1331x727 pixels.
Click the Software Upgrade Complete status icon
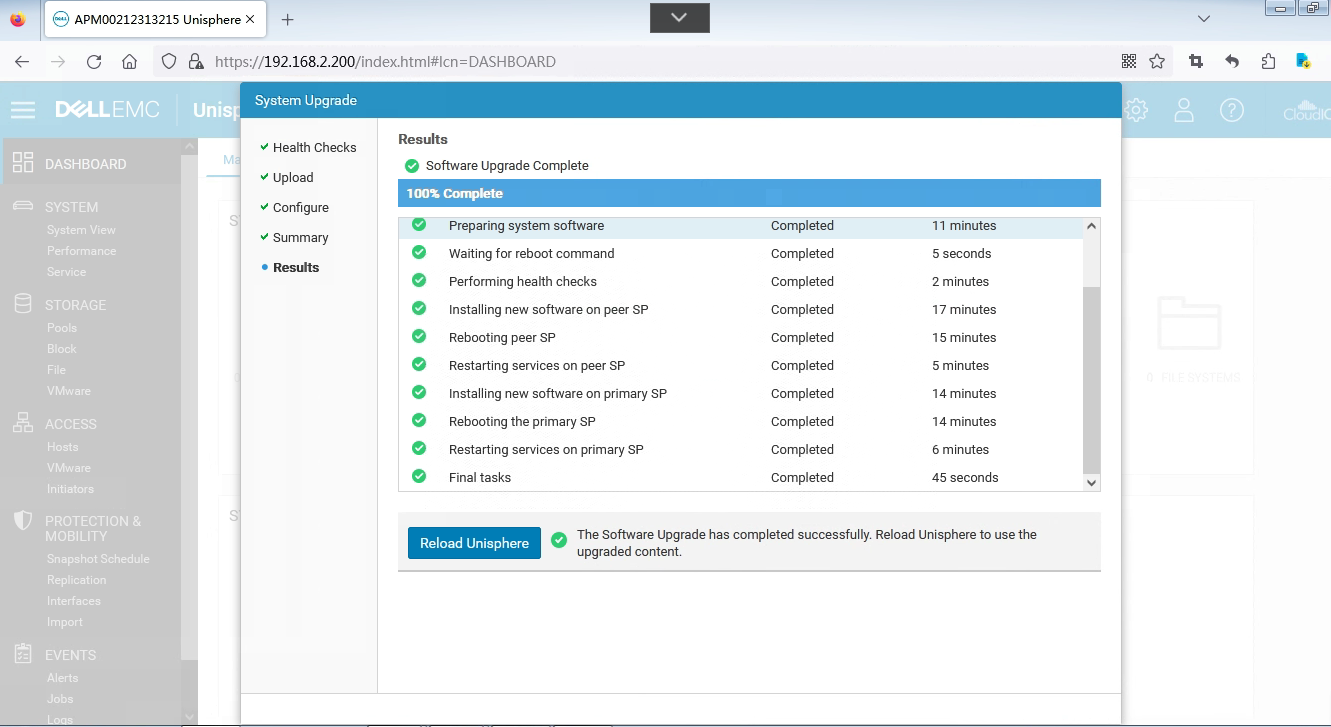point(412,166)
